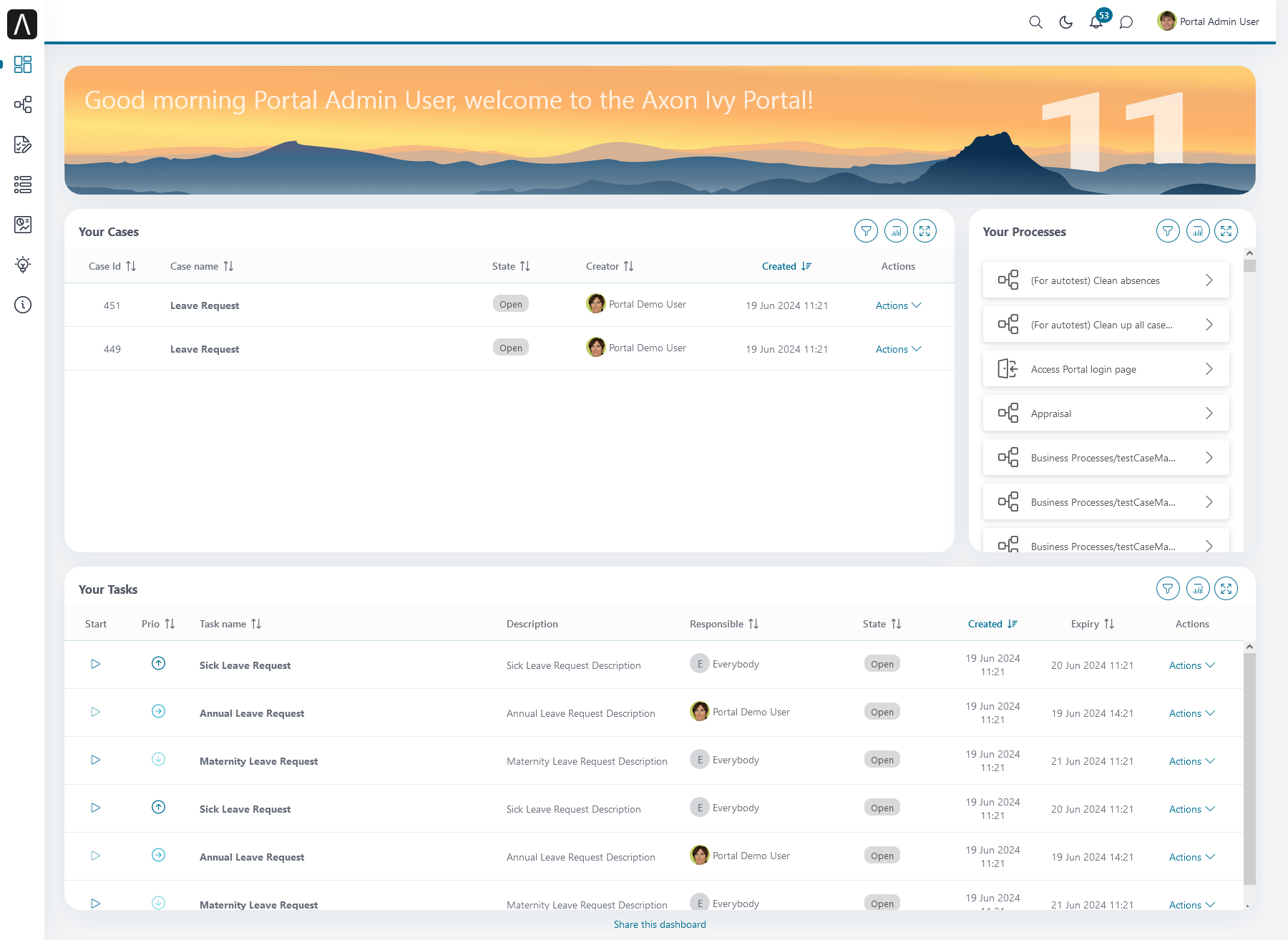
Task: Open the filter for Your Cases widget
Action: [866, 231]
